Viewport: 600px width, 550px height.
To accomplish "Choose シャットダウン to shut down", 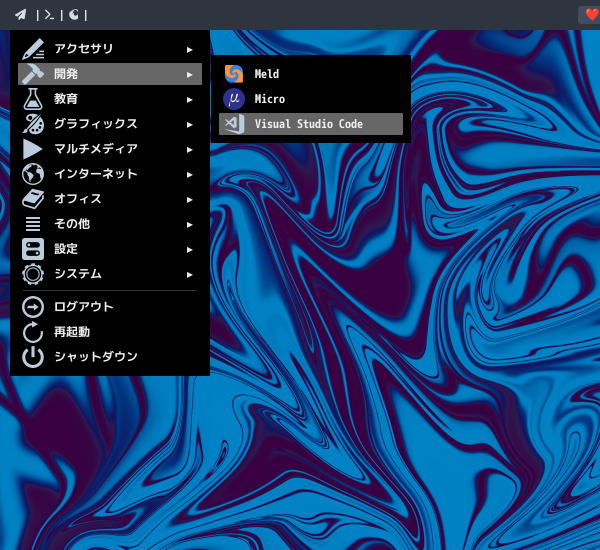I will (x=110, y=357).
